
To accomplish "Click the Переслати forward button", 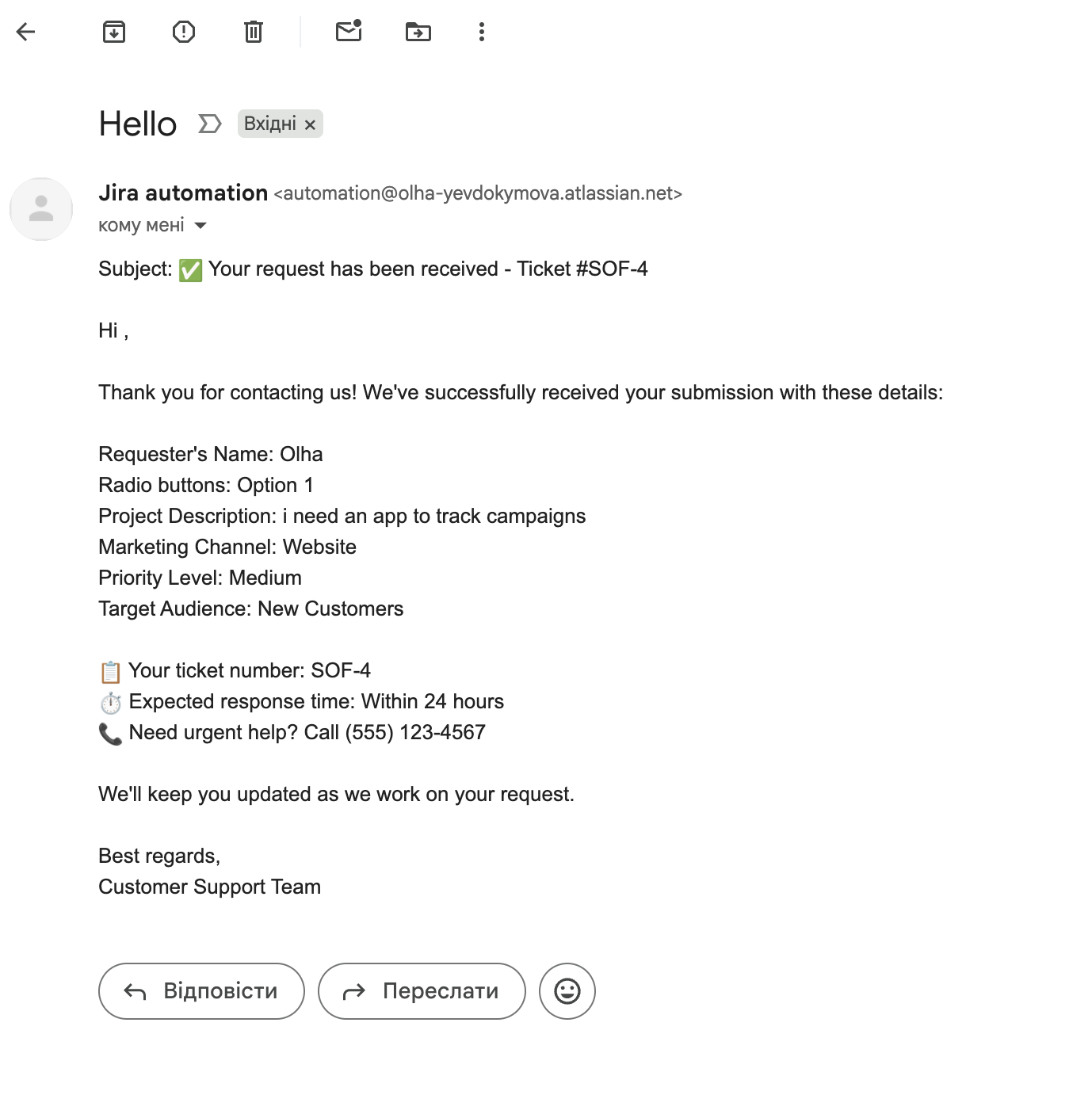I will click(x=422, y=991).
